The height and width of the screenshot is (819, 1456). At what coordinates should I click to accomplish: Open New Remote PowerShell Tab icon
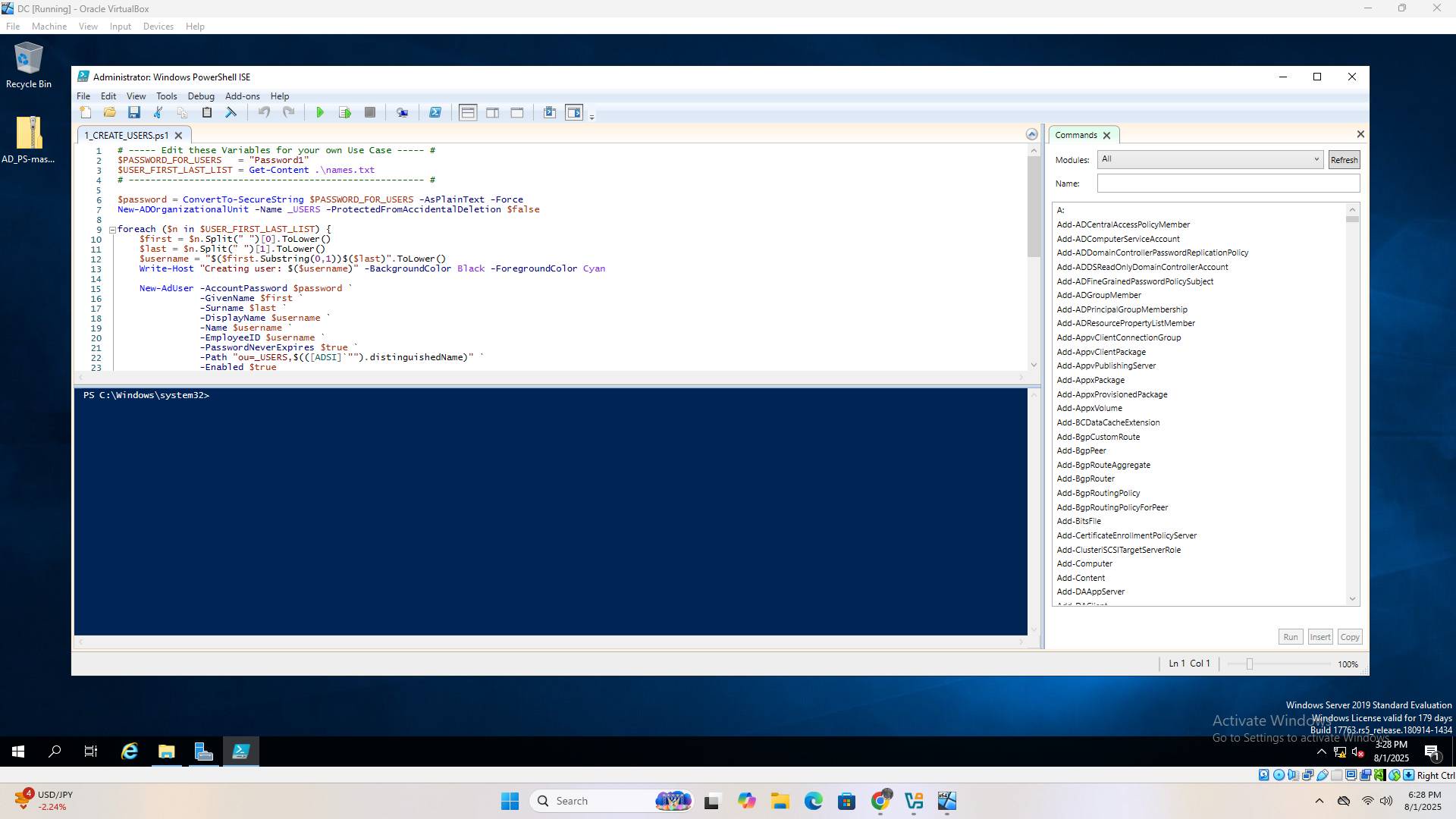coord(402,113)
